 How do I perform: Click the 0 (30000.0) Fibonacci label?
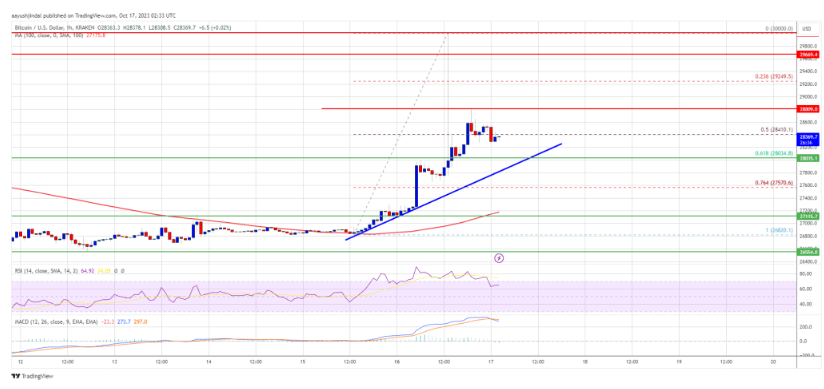pyautogui.click(x=778, y=29)
